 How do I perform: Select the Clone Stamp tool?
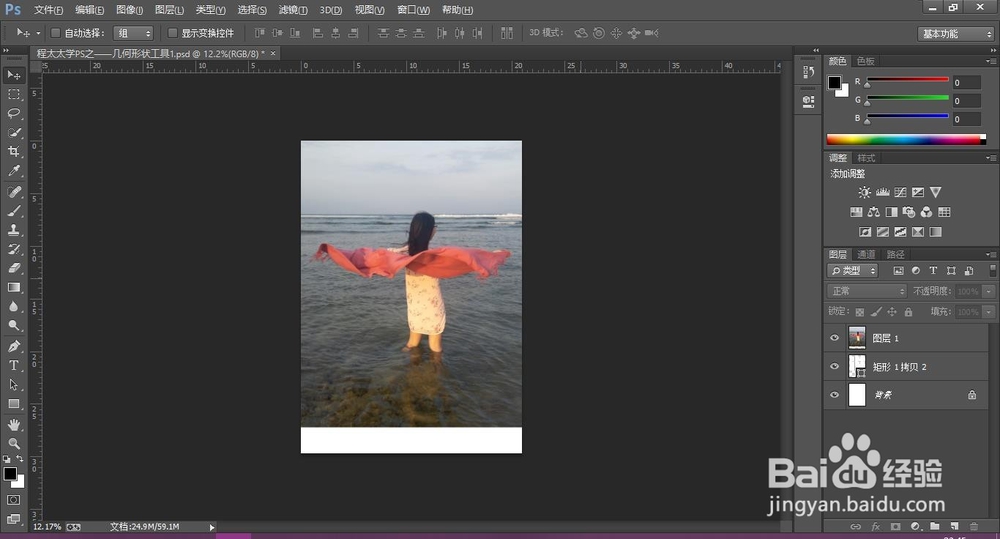pyautogui.click(x=13, y=230)
